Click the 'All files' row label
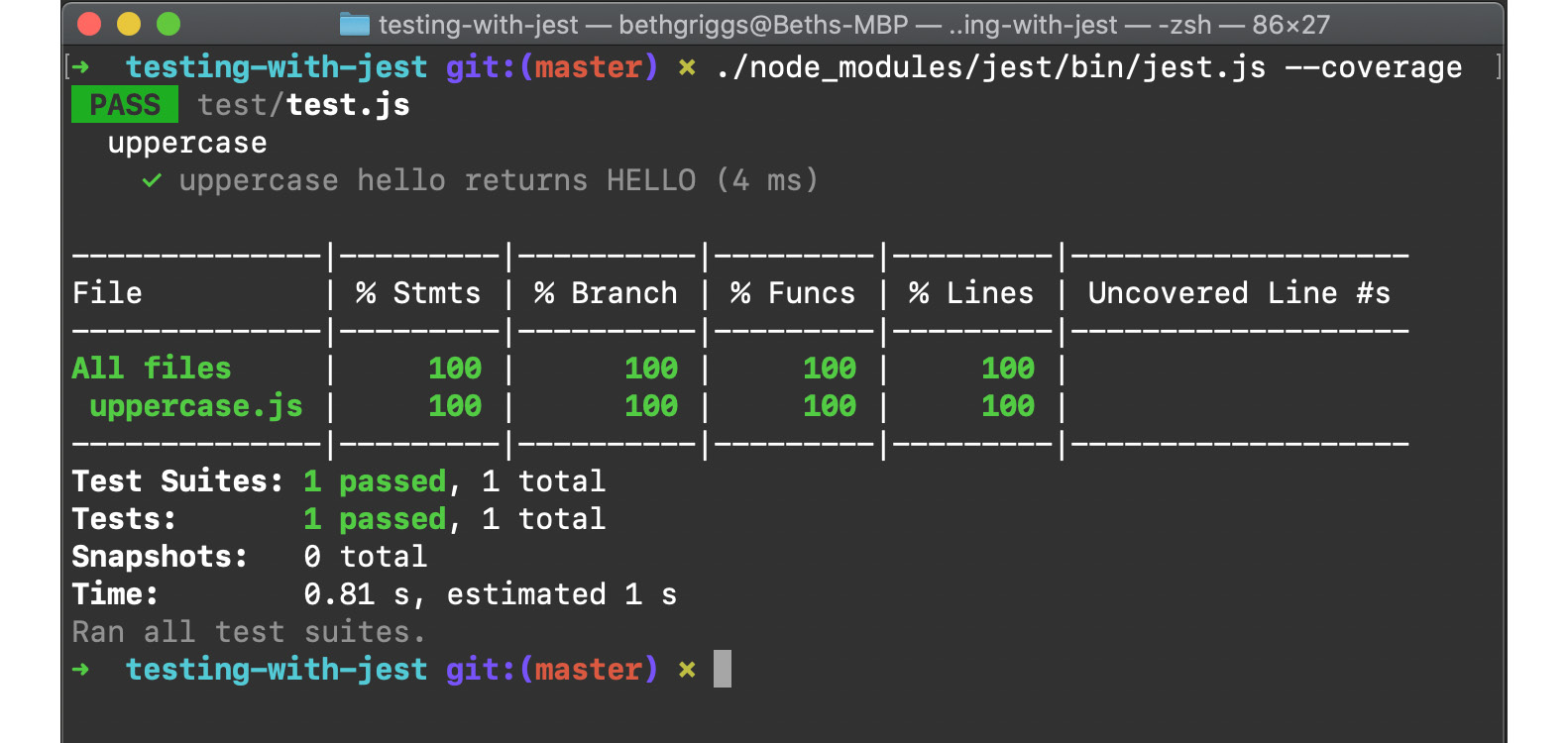This screenshot has width=1568, height=743. pyautogui.click(x=152, y=369)
